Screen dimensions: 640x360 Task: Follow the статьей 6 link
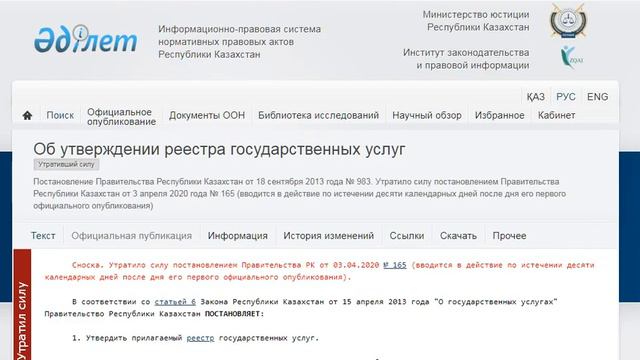(x=175, y=302)
